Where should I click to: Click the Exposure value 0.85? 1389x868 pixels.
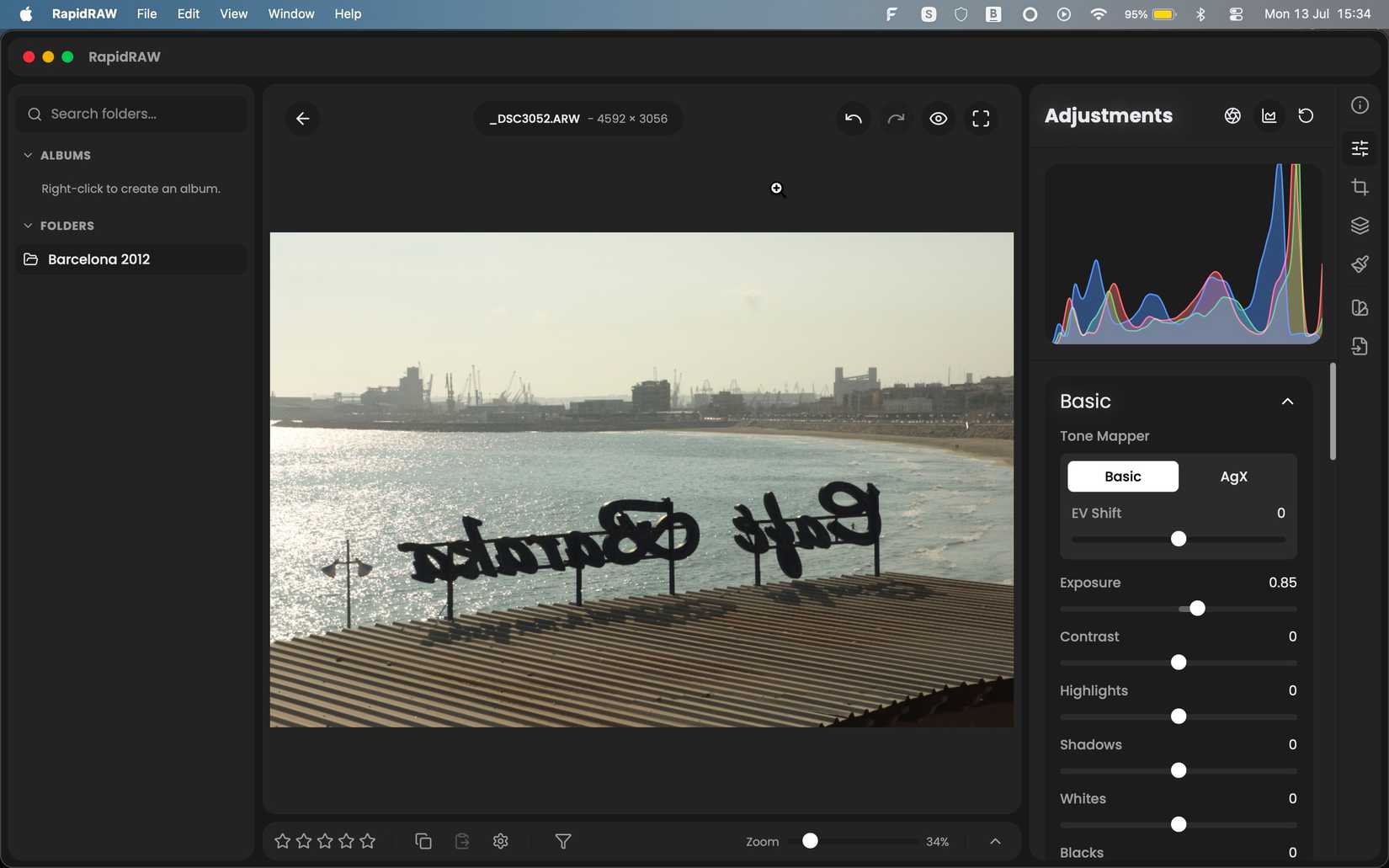1282,583
